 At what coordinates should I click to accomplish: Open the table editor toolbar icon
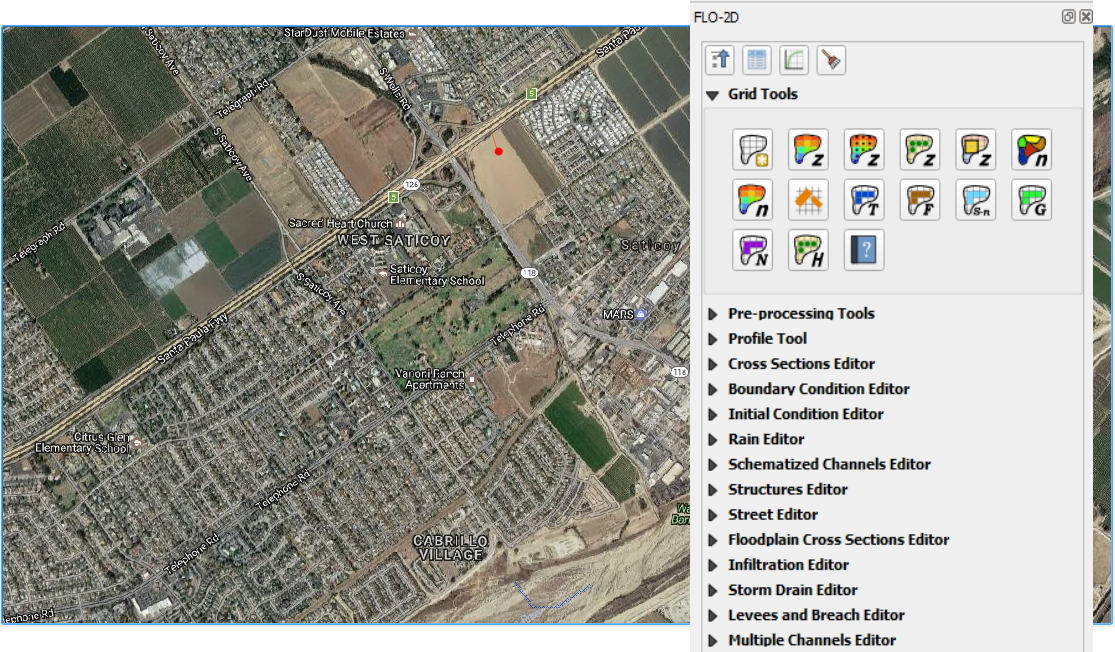(757, 60)
